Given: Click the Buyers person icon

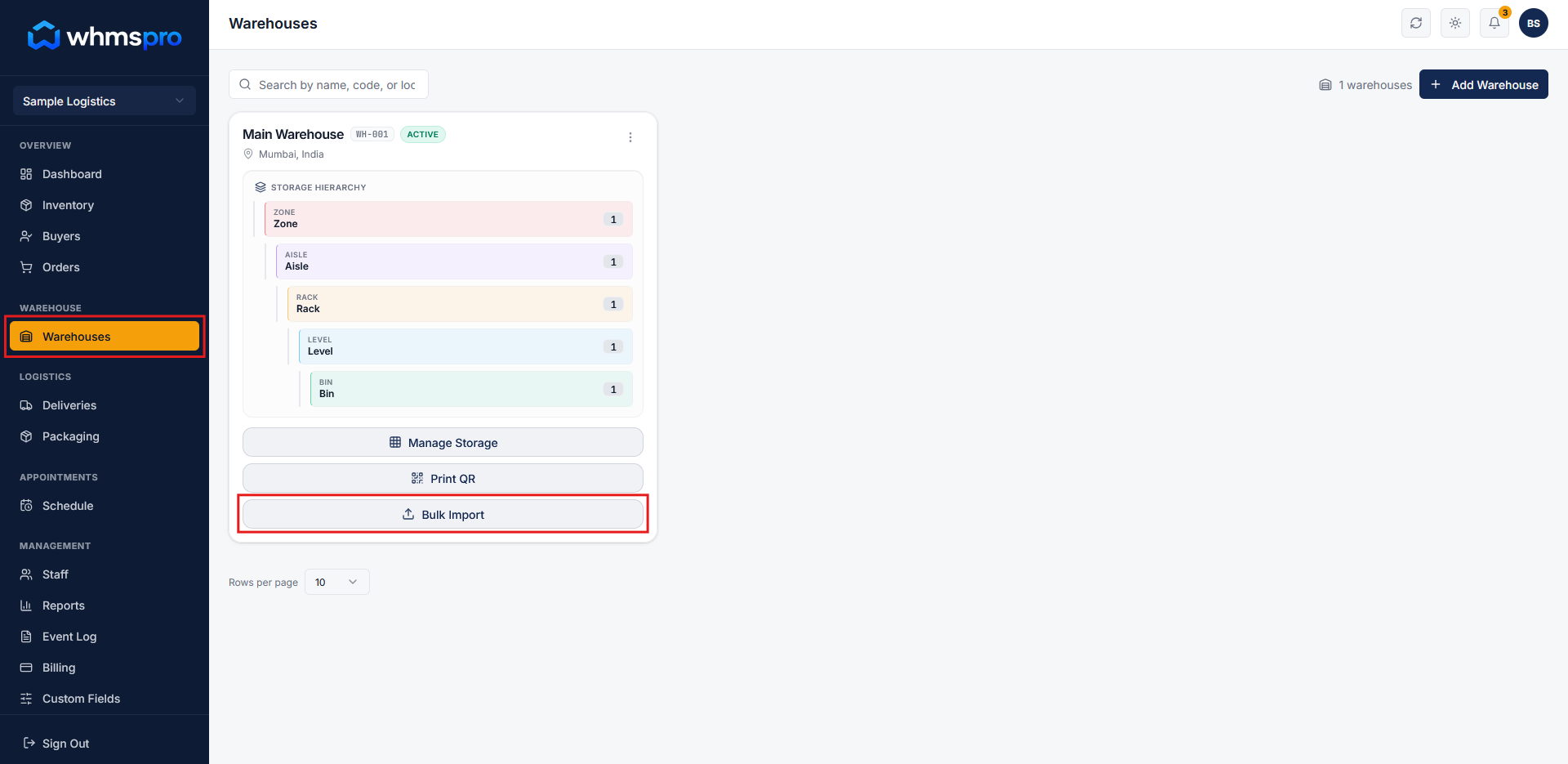Looking at the screenshot, I should (26, 236).
